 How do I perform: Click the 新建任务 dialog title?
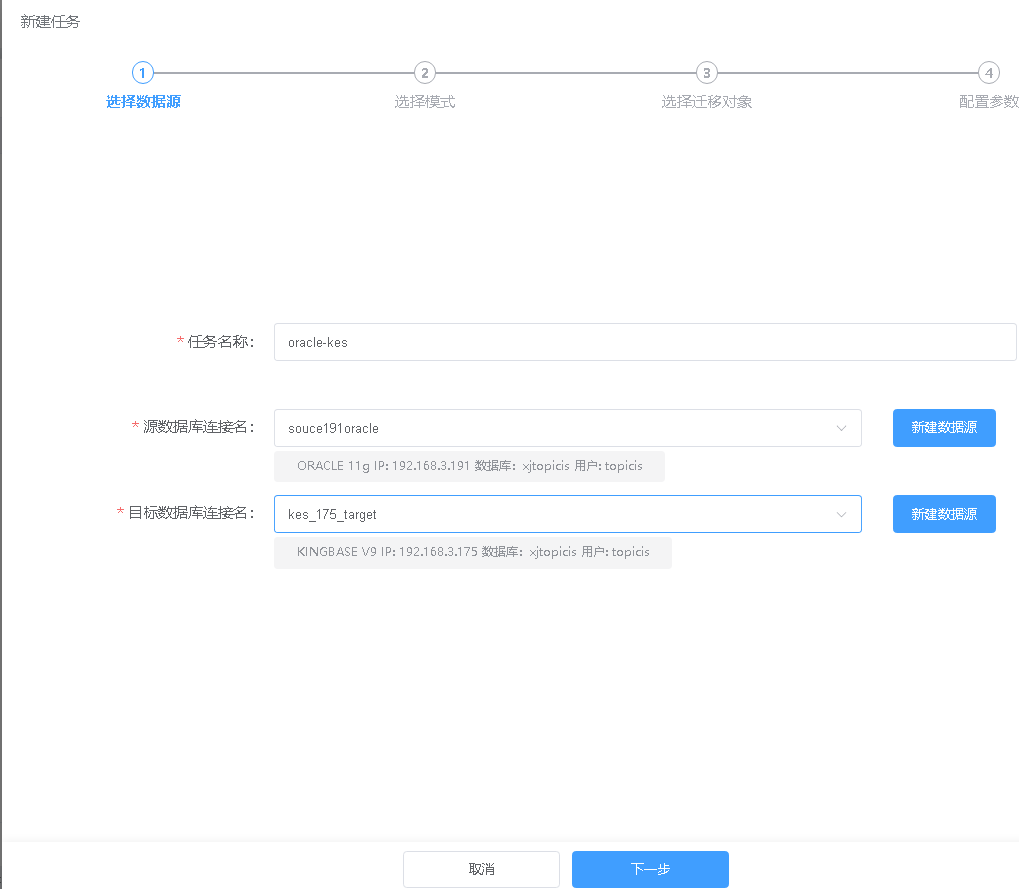click(50, 22)
